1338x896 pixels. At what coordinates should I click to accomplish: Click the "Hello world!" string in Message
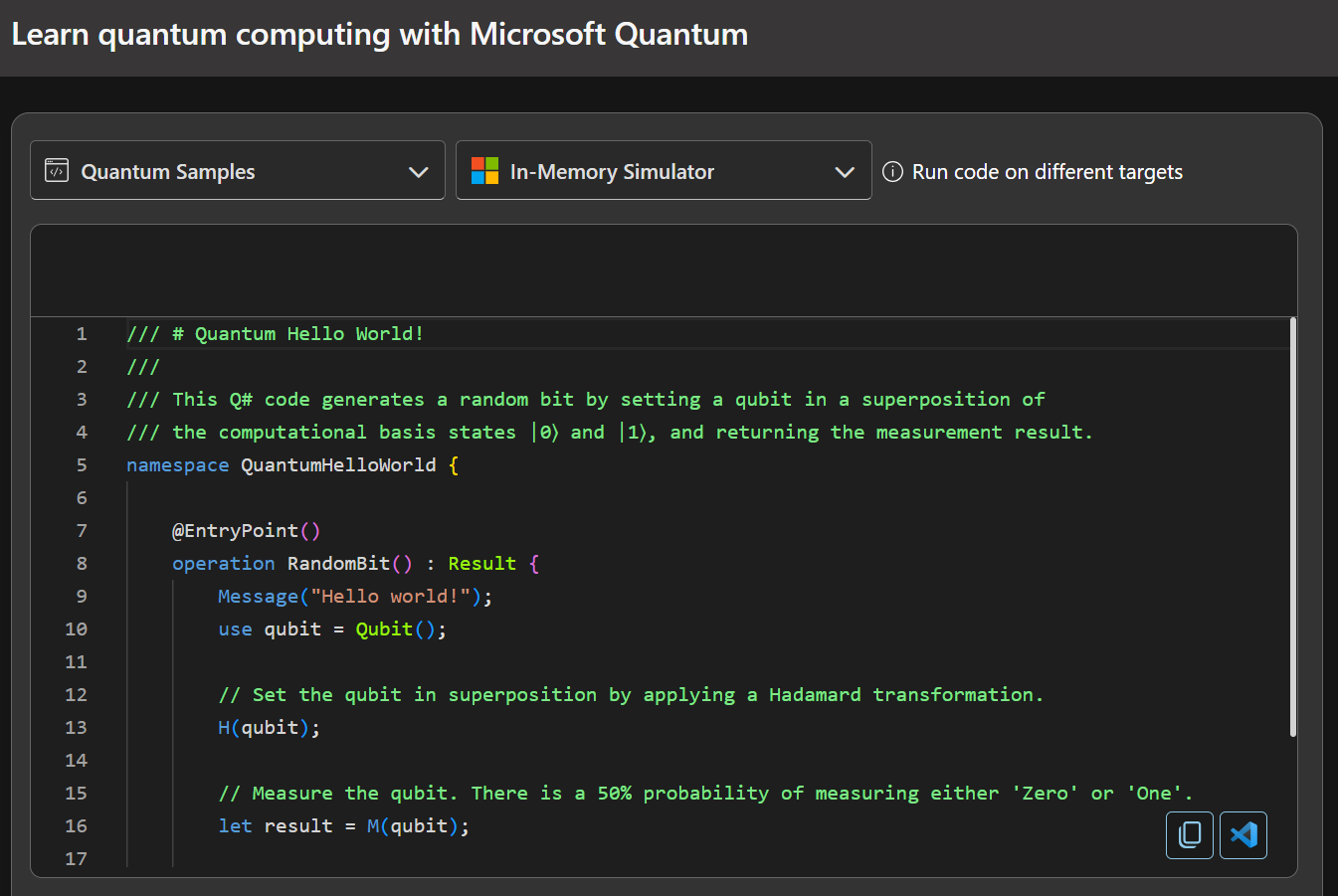tap(390, 597)
